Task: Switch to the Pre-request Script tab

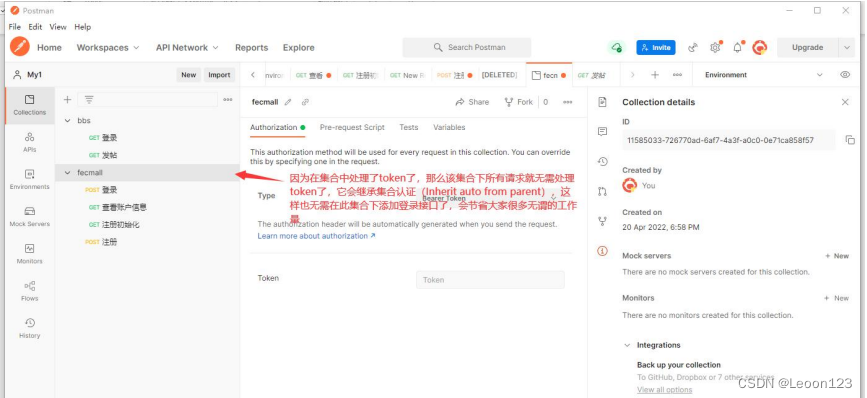Action: coord(352,127)
